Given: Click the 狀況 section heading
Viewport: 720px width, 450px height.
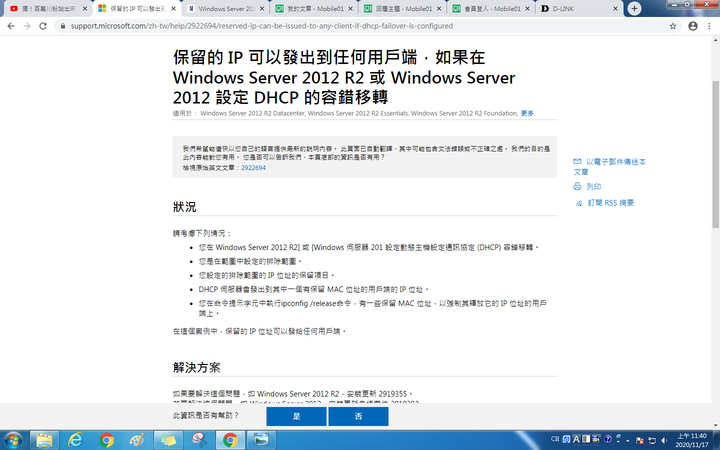Looking at the screenshot, I should click(185, 207).
